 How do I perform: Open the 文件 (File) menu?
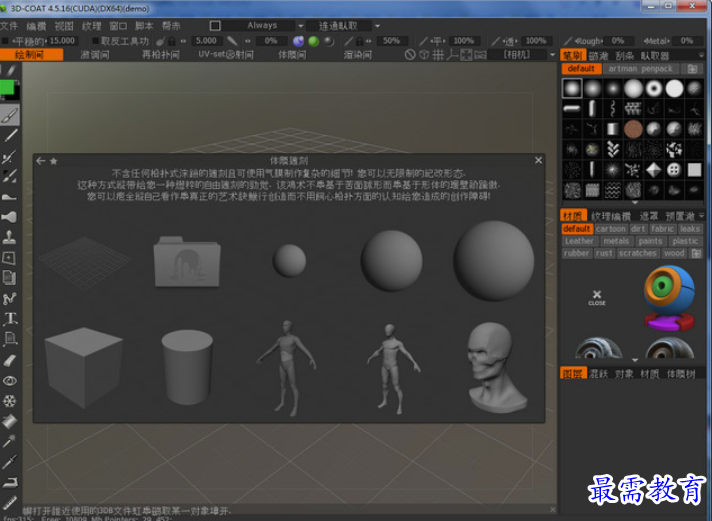[x=9, y=26]
